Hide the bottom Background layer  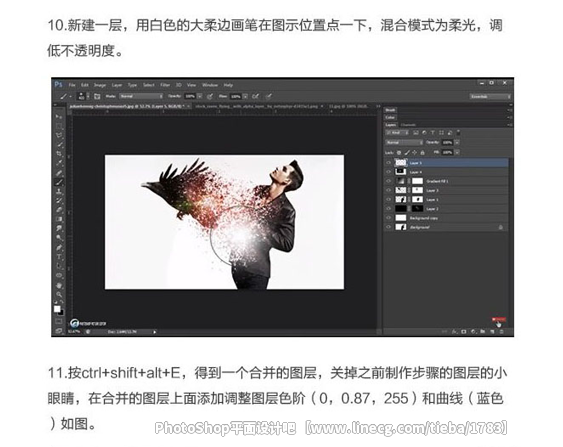tap(388, 227)
